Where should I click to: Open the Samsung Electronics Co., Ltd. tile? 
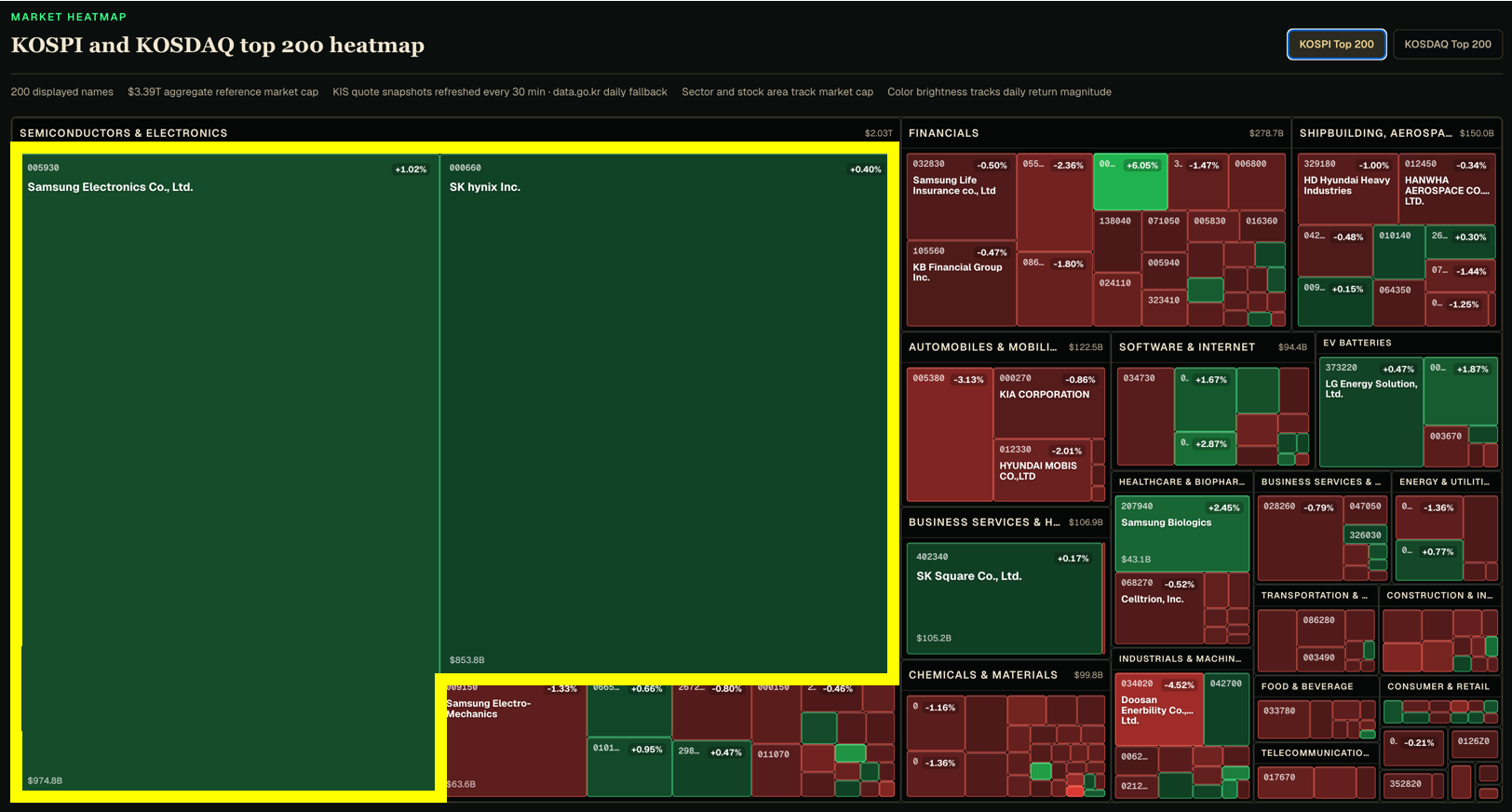pyautogui.click(x=228, y=472)
